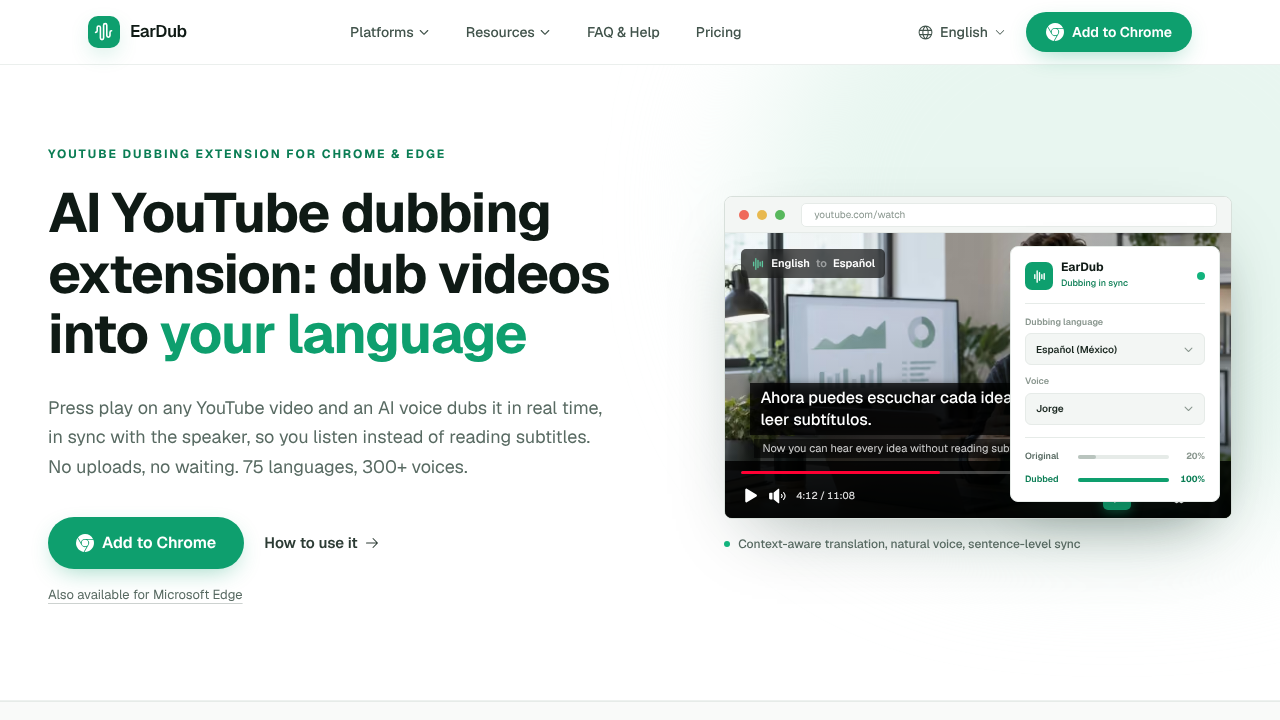Click the Dubbing in sync status text
The image size is (1280, 720).
tap(1094, 283)
